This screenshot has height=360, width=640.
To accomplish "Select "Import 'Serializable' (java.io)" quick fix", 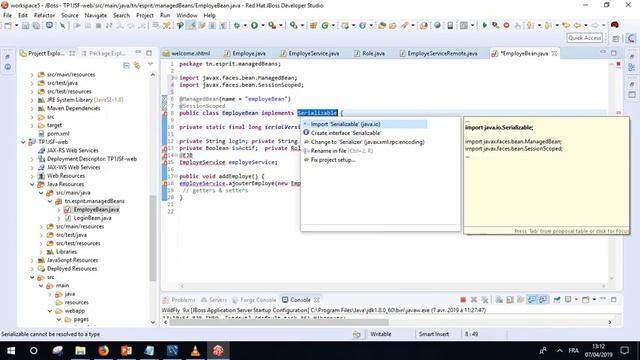I will [x=364, y=124].
